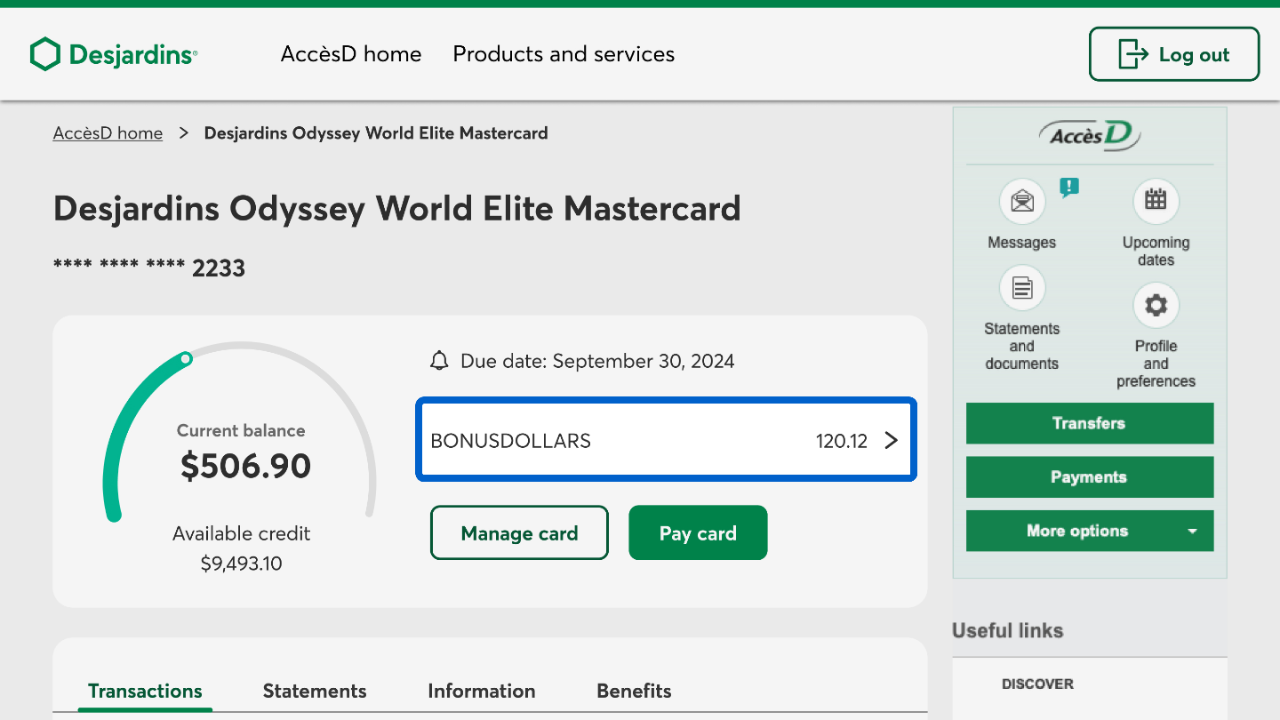Open Profile and preferences gear icon
The width and height of the screenshot is (1280, 720).
click(x=1156, y=305)
